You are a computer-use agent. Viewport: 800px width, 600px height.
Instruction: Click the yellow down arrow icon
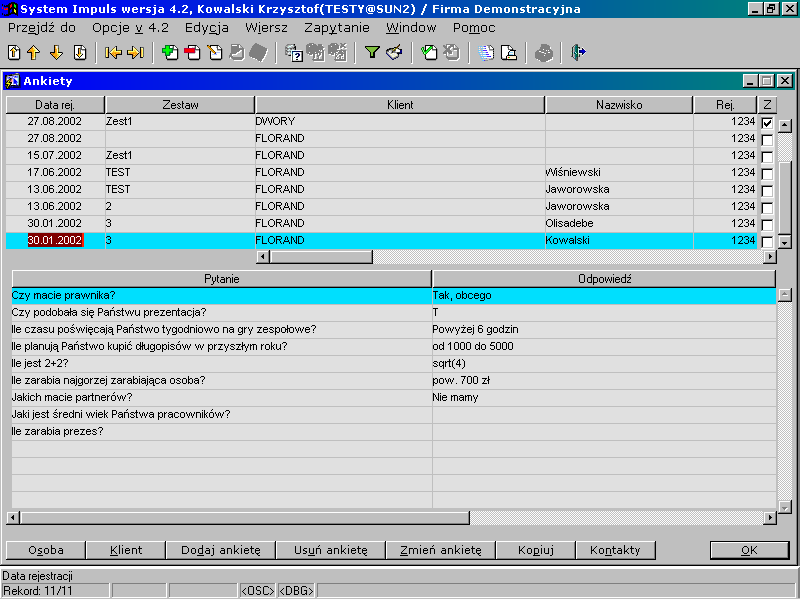57,53
